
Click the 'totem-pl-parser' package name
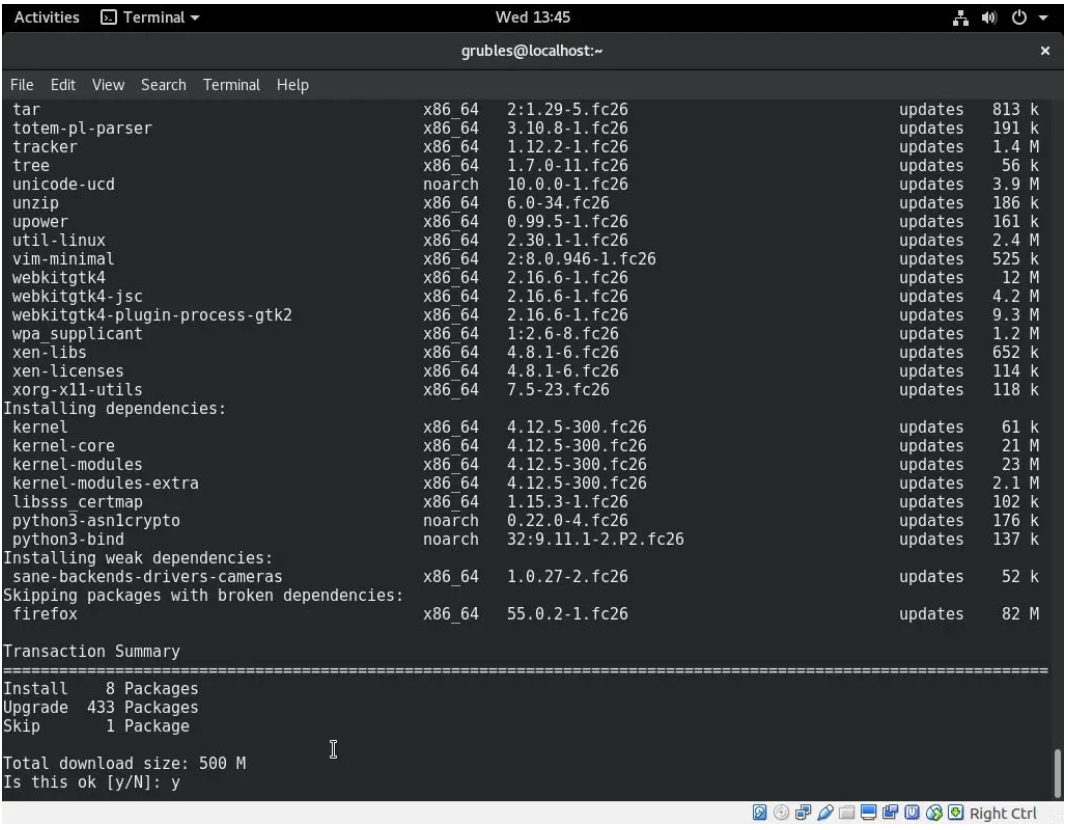82,128
